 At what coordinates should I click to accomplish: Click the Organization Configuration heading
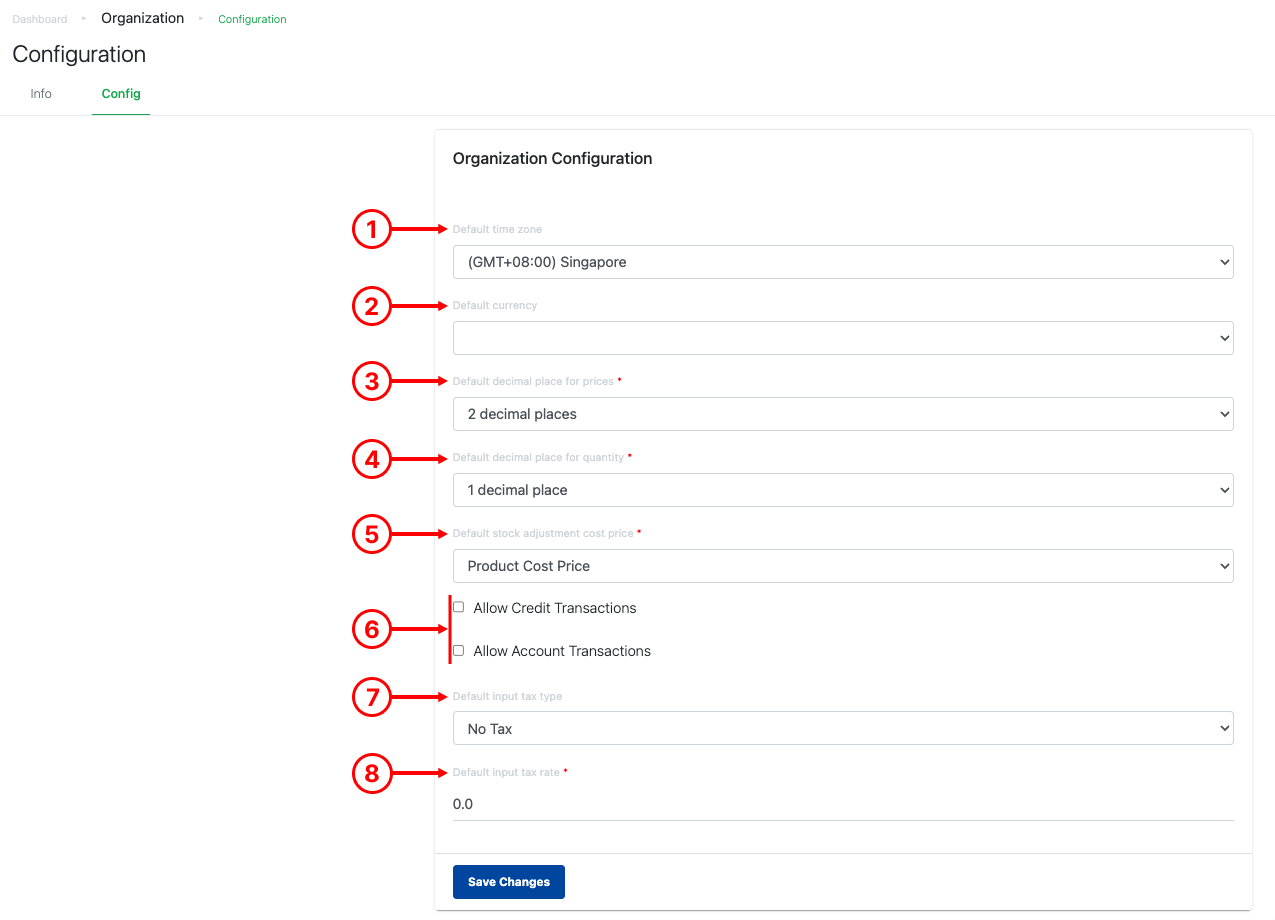click(x=553, y=158)
